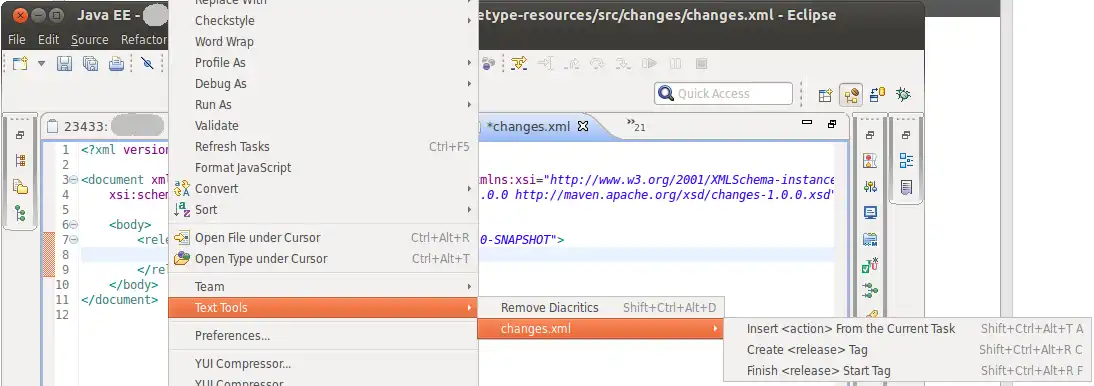Screen dimensions: 1094x386
Task: Click the Save floppy disk icon
Action: click(65, 64)
